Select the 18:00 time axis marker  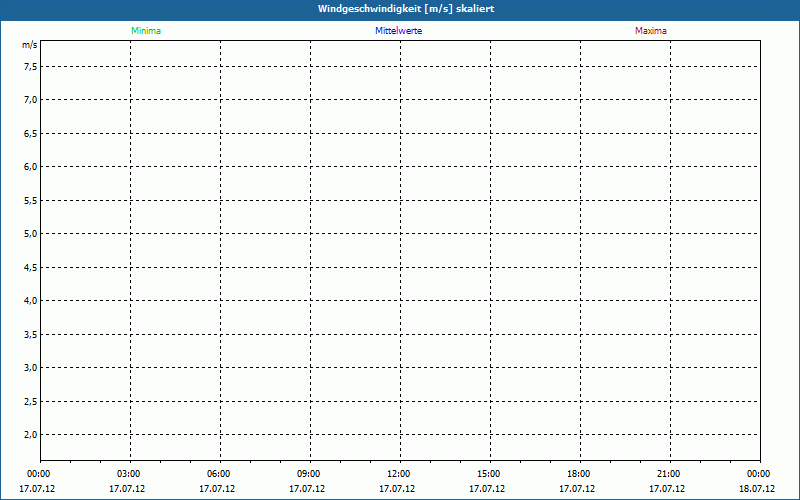[578, 474]
